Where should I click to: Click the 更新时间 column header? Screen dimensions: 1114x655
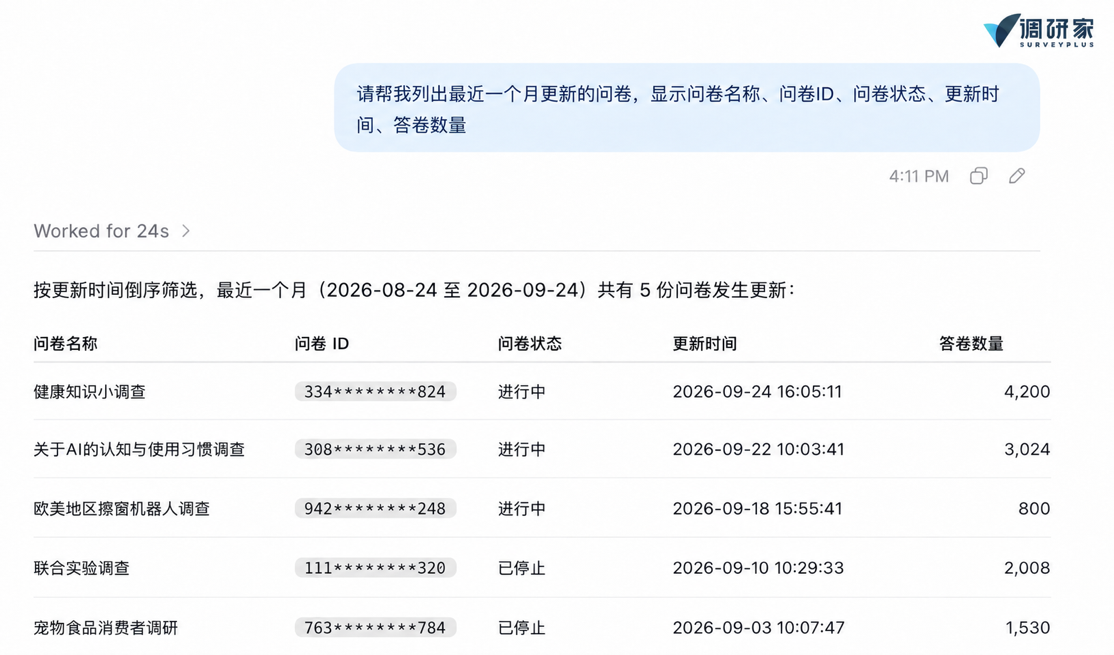coord(705,344)
